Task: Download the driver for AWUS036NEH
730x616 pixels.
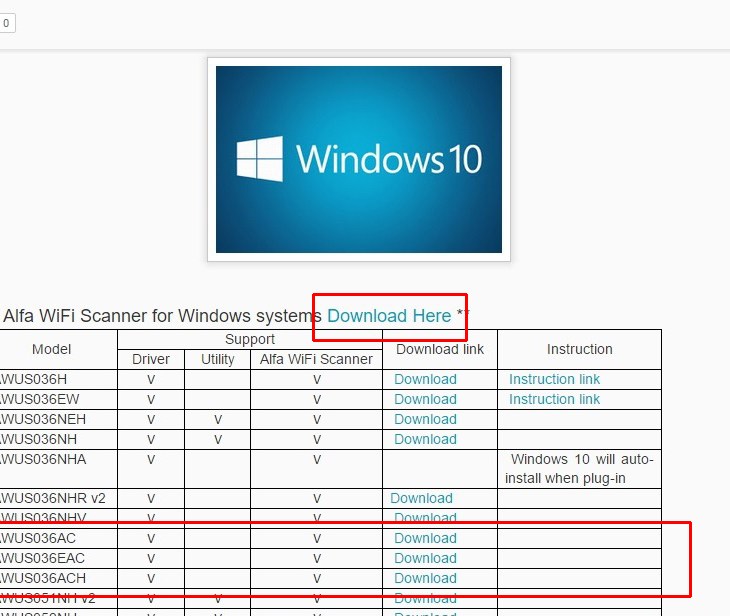Action: [425, 419]
